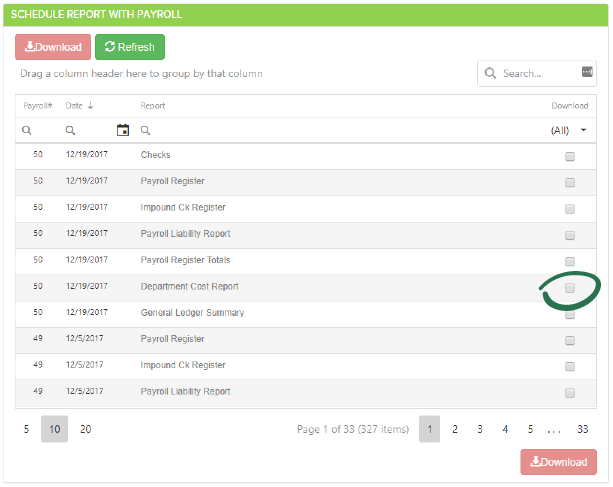Go to page 4
Screen dimensions: 613x487
coord(505,429)
